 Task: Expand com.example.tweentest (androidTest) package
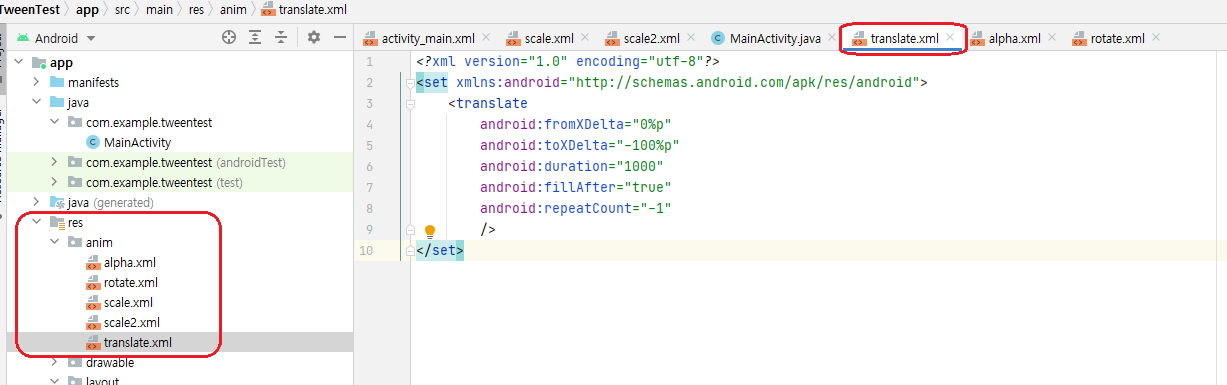click(55, 162)
